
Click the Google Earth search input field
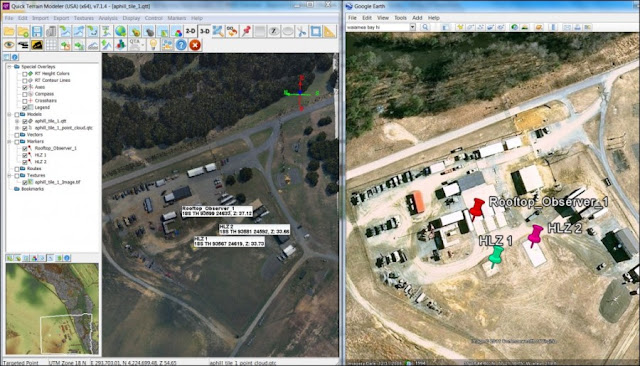pos(377,27)
